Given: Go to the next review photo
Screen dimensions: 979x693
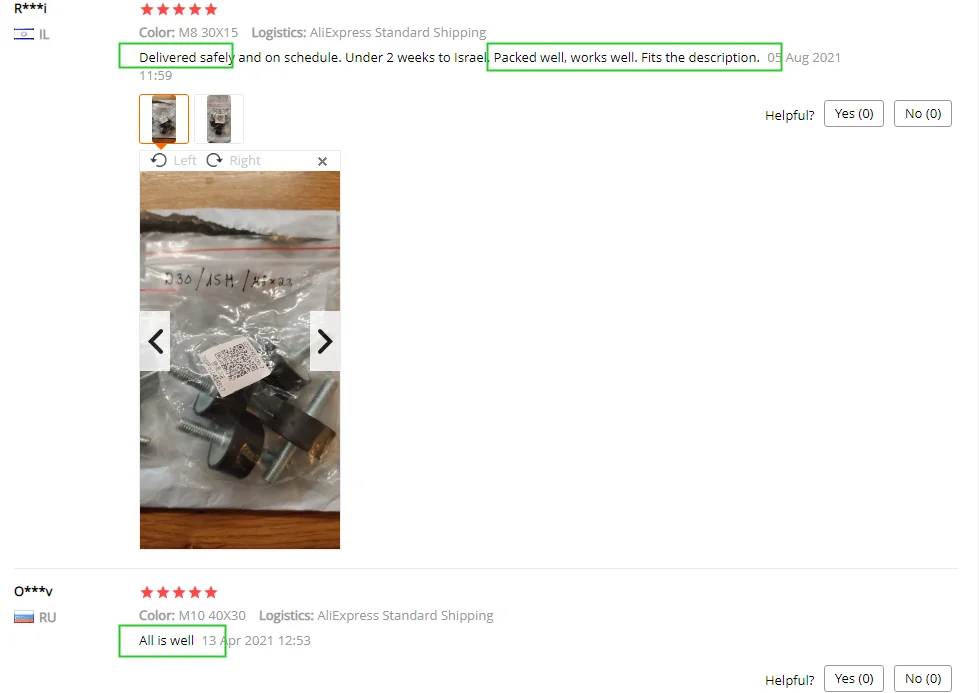Looking at the screenshot, I should pyautogui.click(x=325, y=341).
